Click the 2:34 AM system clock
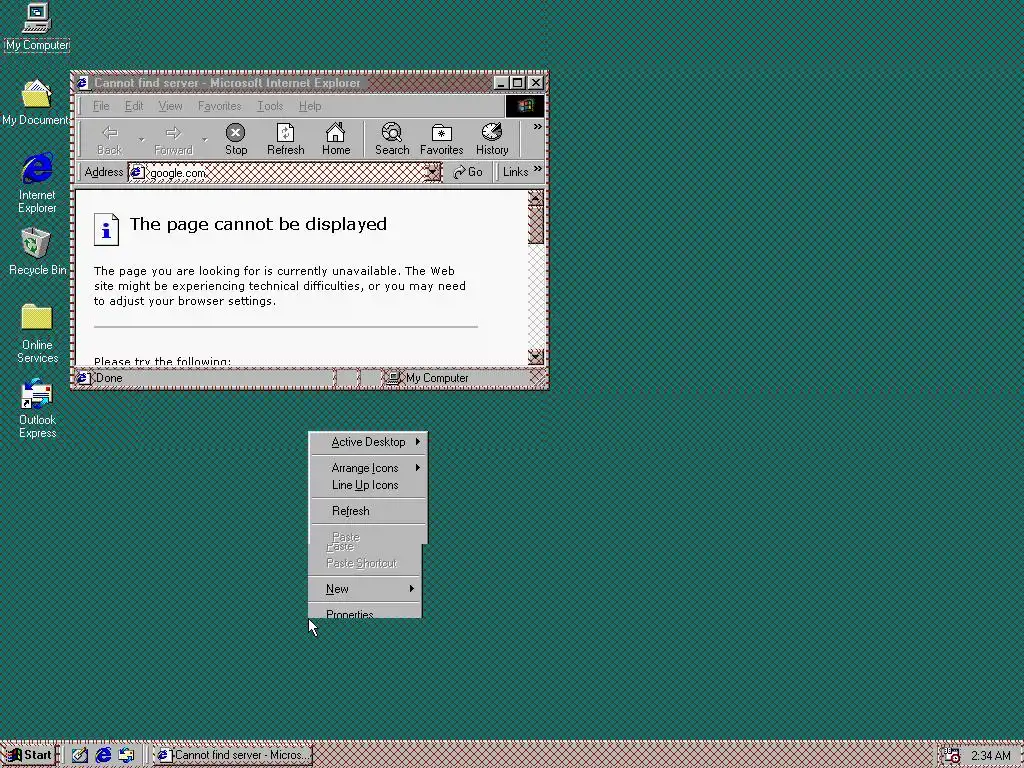The height and width of the screenshot is (768, 1024). (x=991, y=756)
